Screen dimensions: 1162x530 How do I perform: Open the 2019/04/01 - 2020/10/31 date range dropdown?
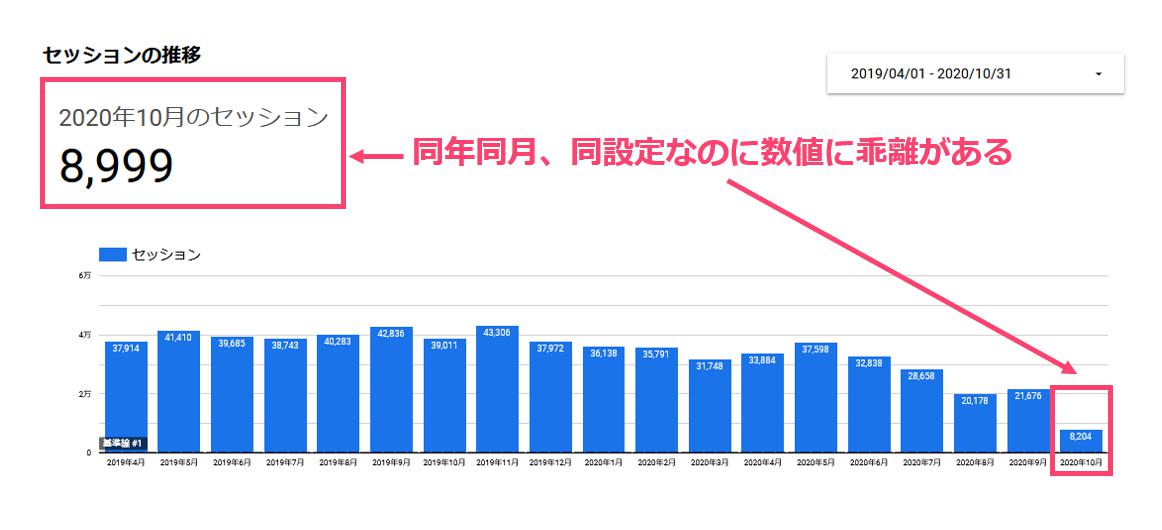point(975,73)
